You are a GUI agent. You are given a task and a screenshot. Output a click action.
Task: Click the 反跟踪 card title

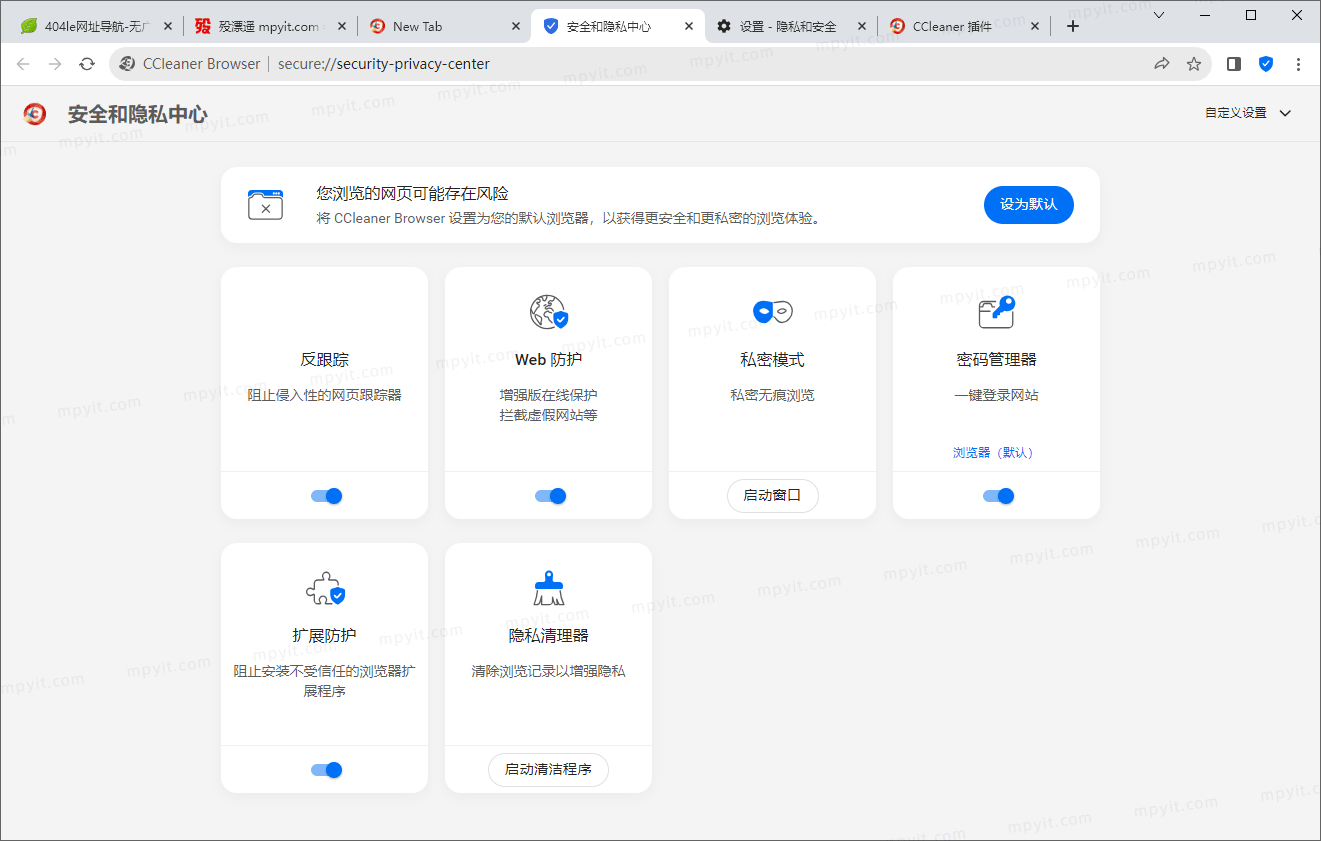324,360
